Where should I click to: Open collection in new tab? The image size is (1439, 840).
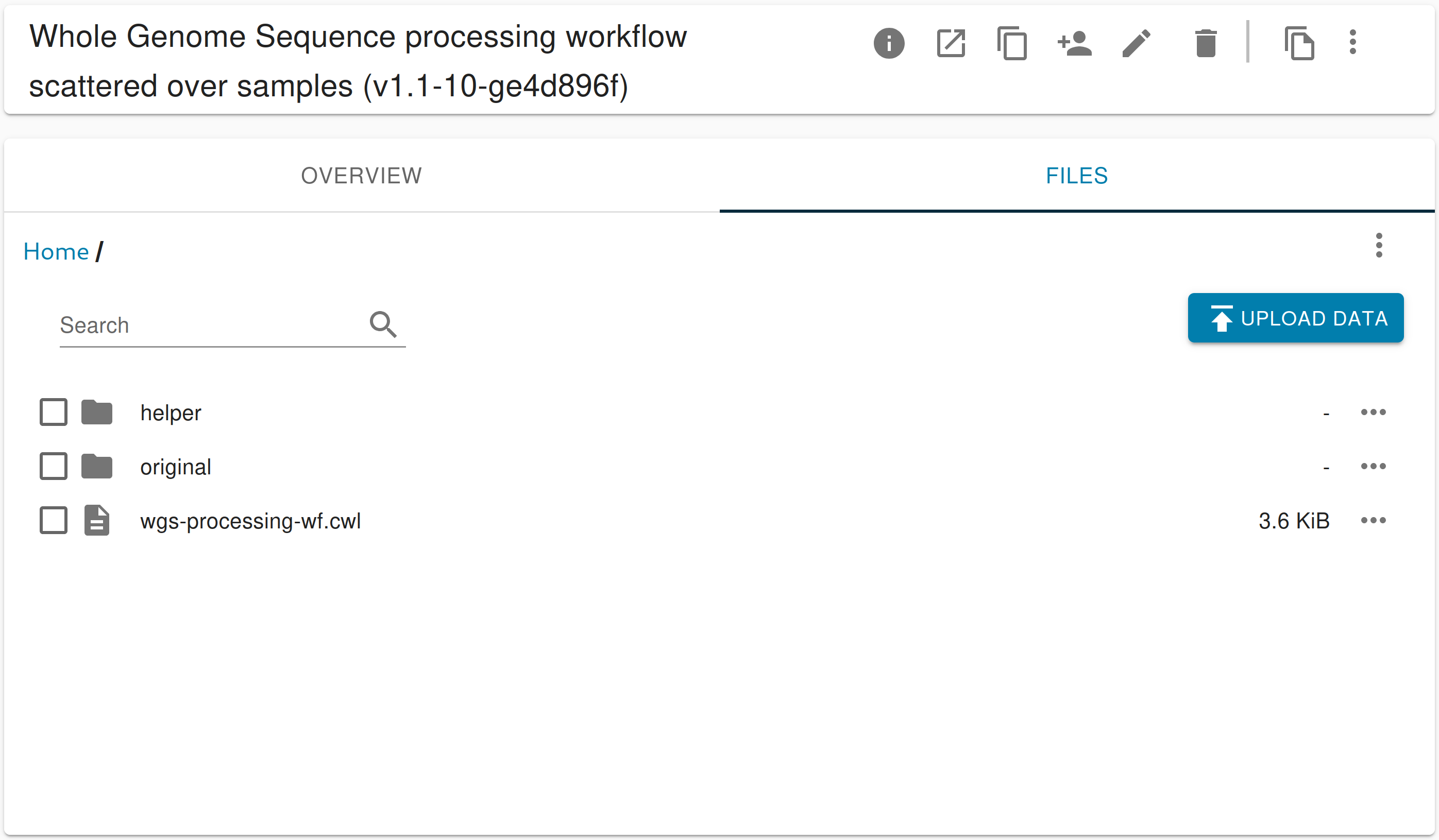[950, 42]
